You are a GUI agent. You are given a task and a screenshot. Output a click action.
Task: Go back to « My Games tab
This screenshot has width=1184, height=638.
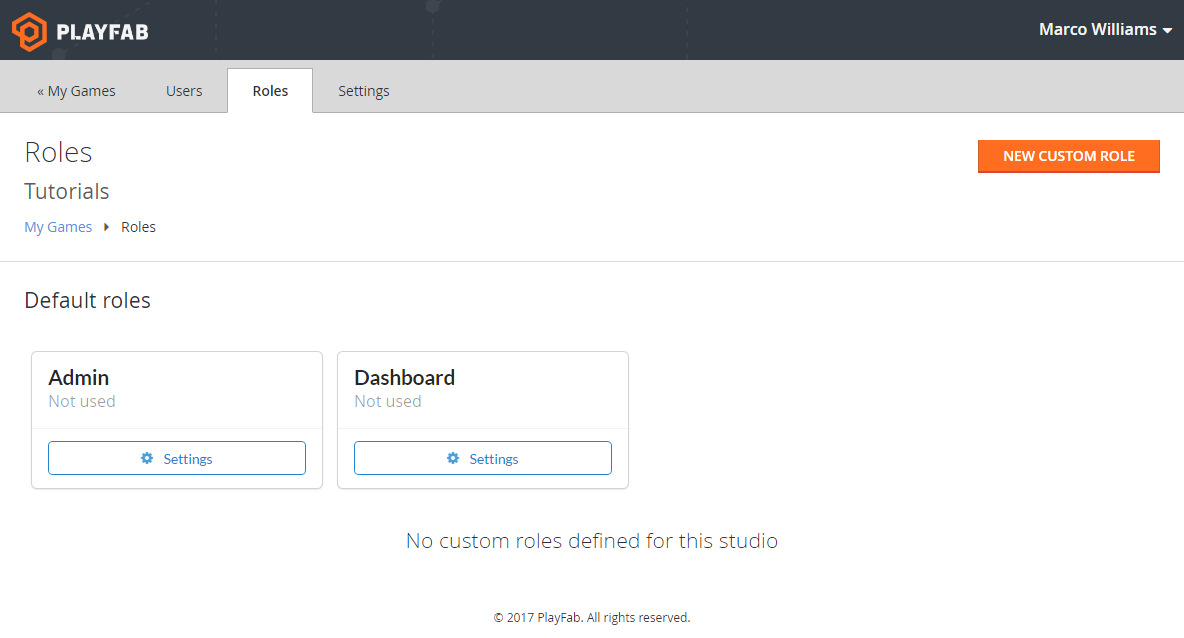(x=76, y=91)
